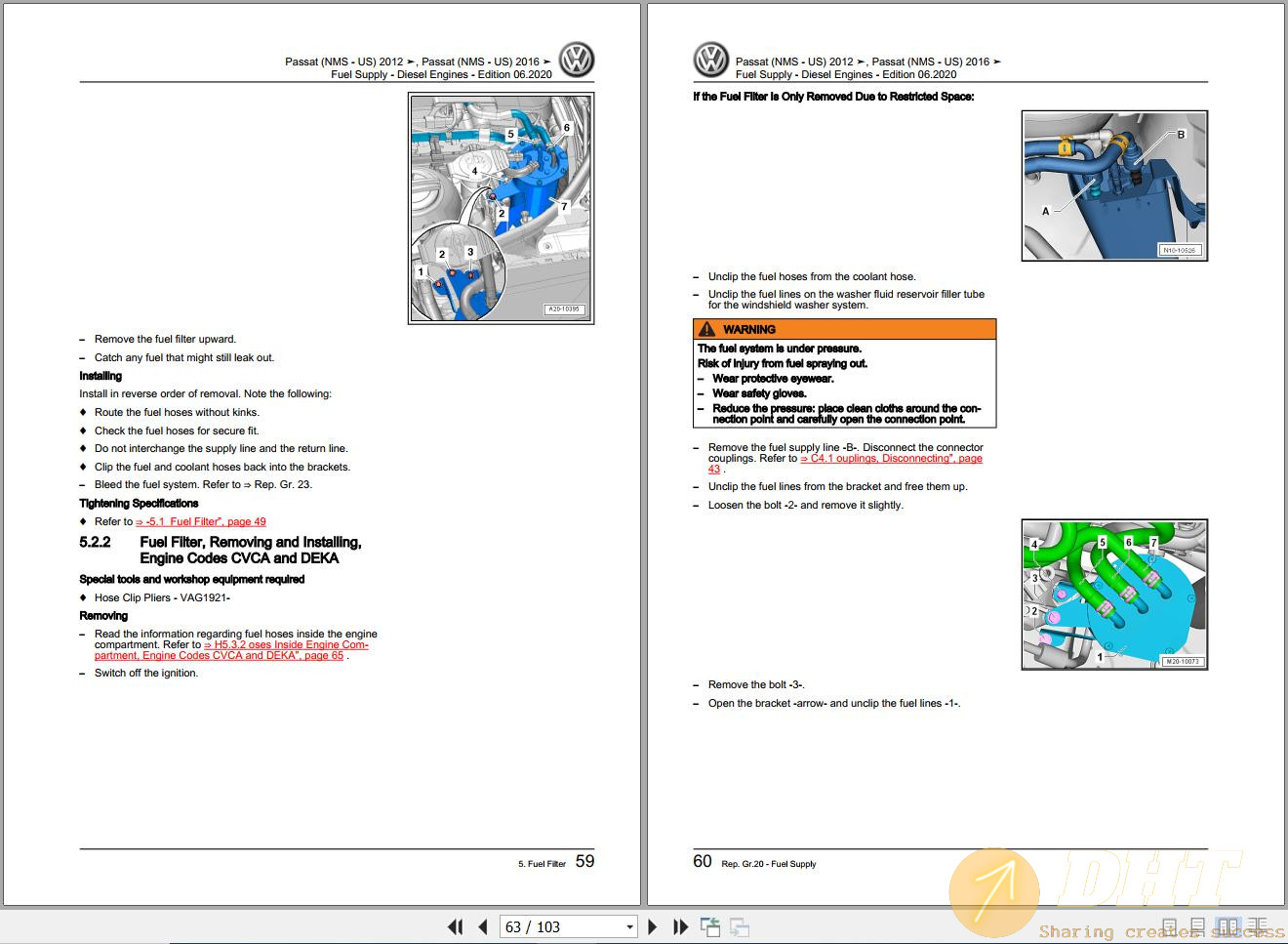The width and height of the screenshot is (1288, 944).
Task: Click page number 59 in footer
Action: click(x=584, y=861)
